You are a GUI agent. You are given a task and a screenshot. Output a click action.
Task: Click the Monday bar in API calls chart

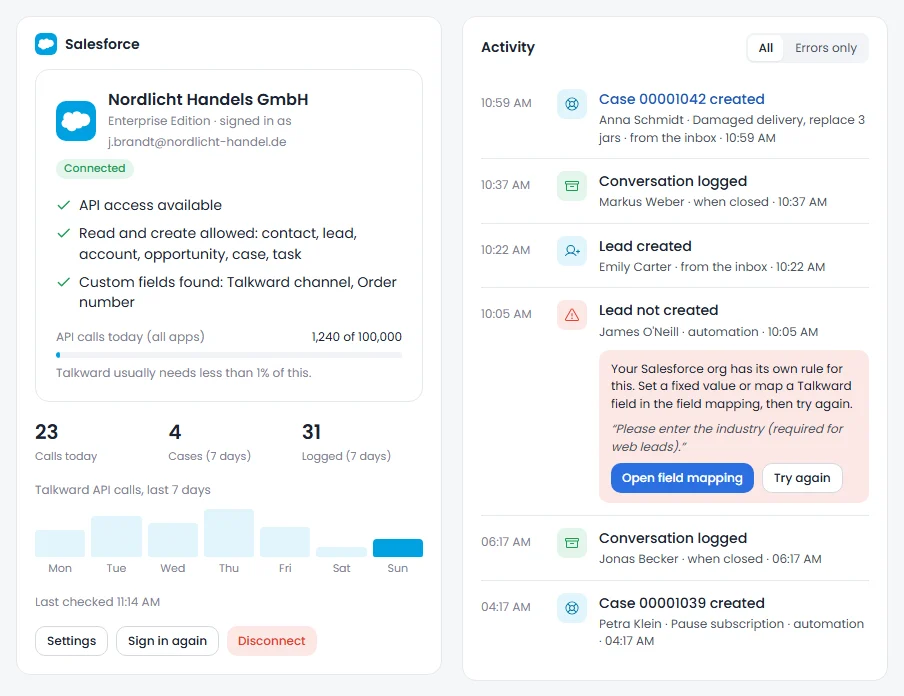[x=60, y=543]
